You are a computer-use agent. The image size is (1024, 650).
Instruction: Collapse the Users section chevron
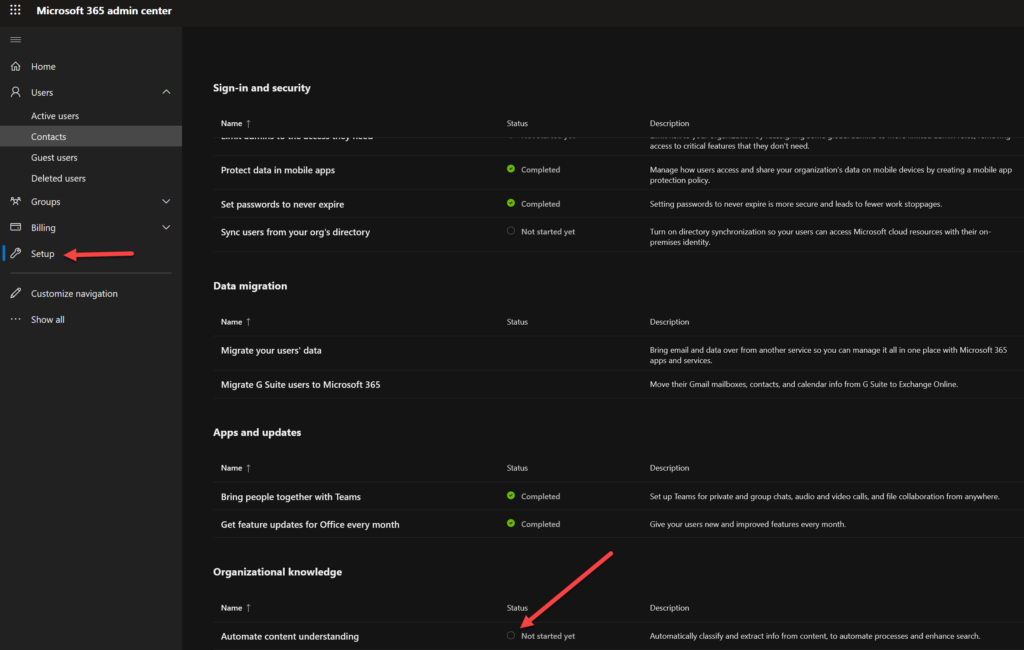click(x=166, y=92)
